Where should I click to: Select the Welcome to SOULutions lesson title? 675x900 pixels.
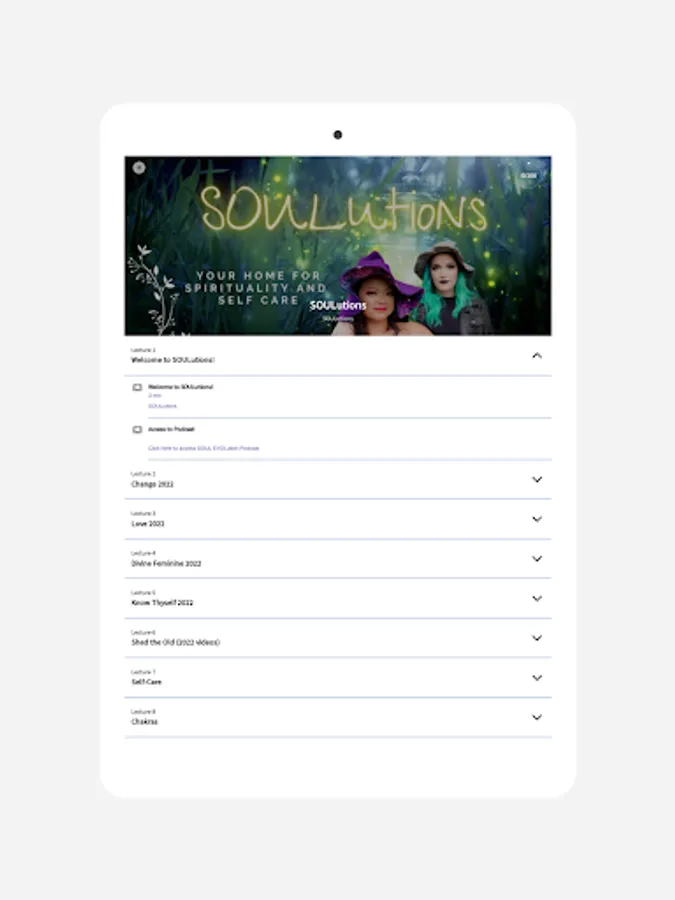[181, 387]
